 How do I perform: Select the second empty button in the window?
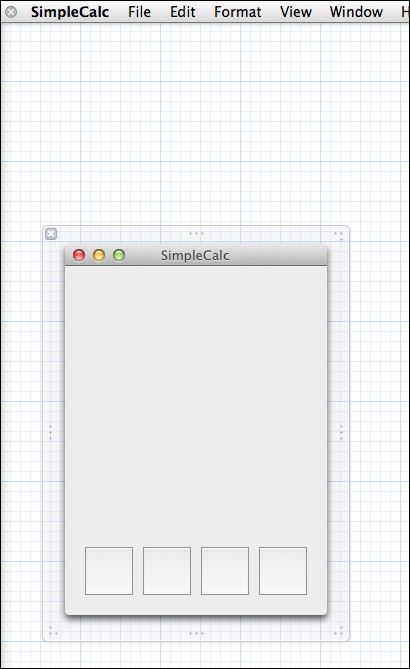pyautogui.click(x=167, y=571)
